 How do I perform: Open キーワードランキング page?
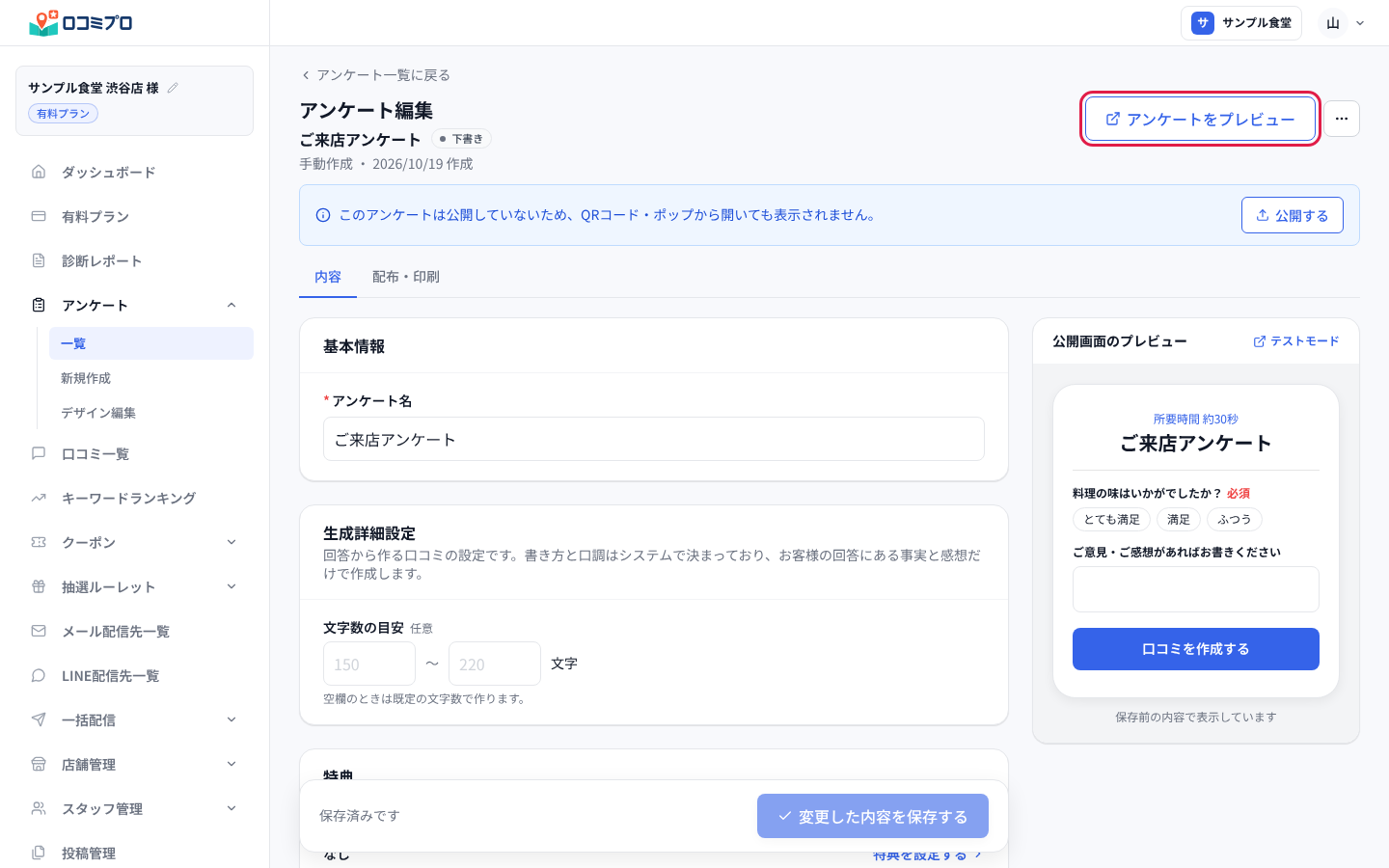(x=134, y=498)
